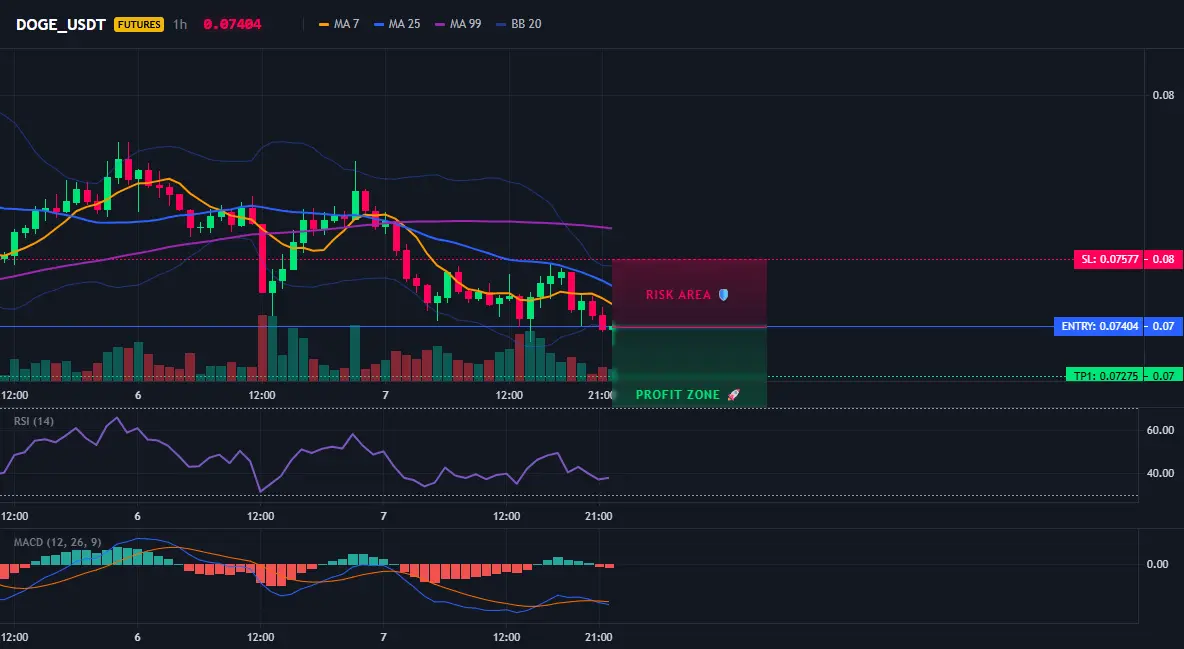Click the SL: 0.07577 price label

point(1108,259)
